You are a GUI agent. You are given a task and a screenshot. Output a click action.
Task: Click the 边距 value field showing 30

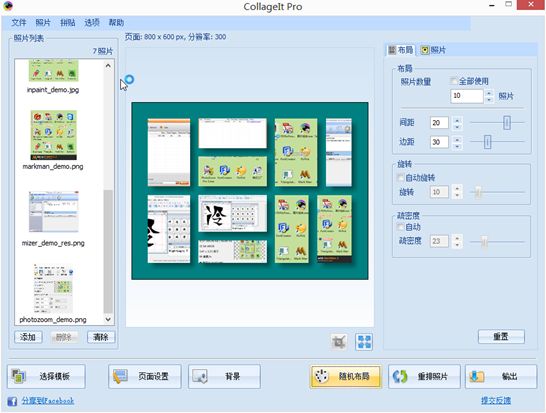click(439, 142)
